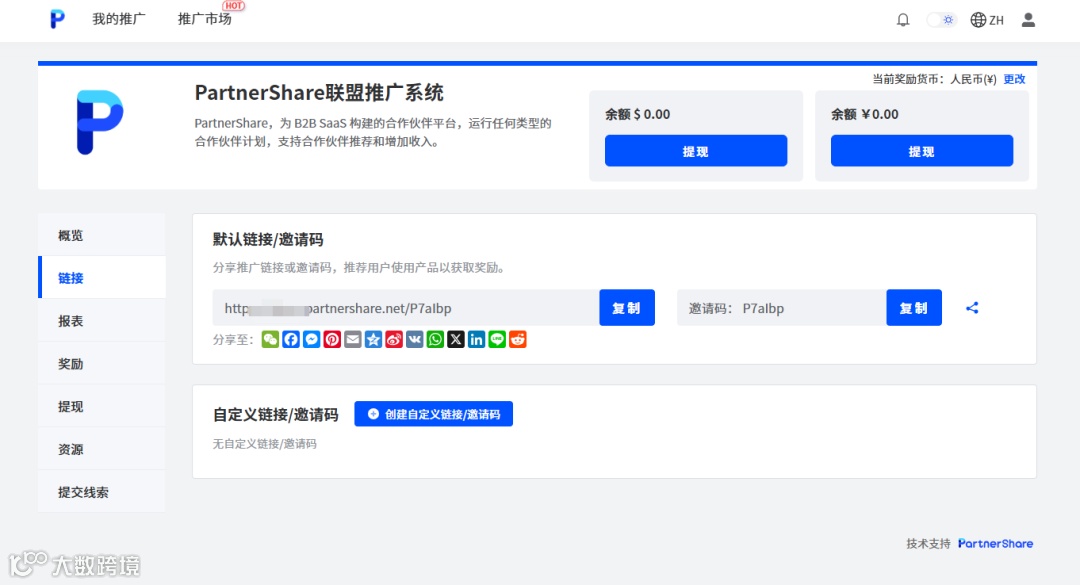Viewport: 1080px width, 585px height.
Task: Click 提现 under the ¥ 0.00 balance
Action: pyautogui.click(x=922, y=151)
